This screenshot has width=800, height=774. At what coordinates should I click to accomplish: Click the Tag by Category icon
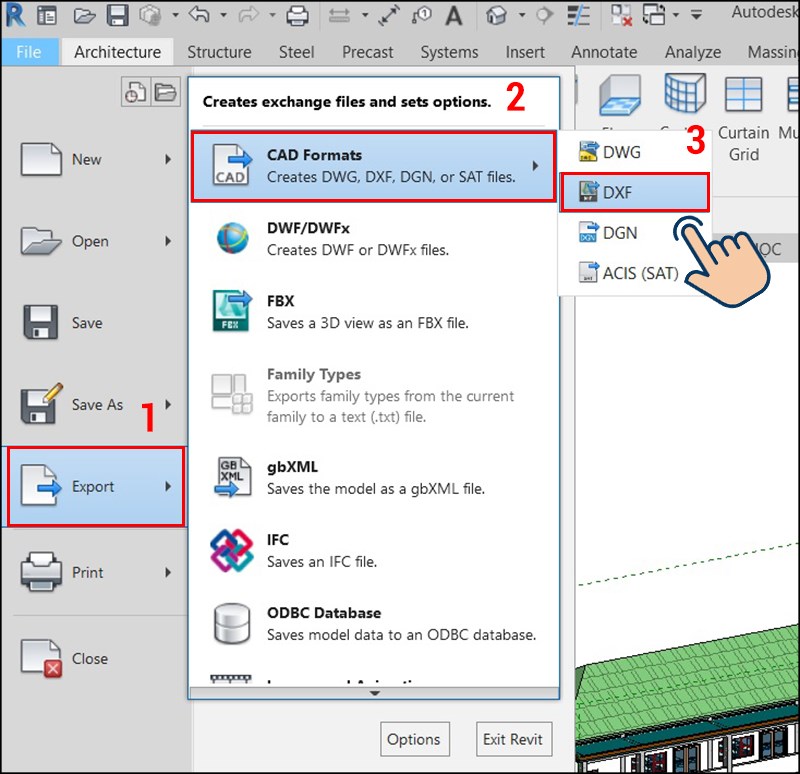click(421, 15)
